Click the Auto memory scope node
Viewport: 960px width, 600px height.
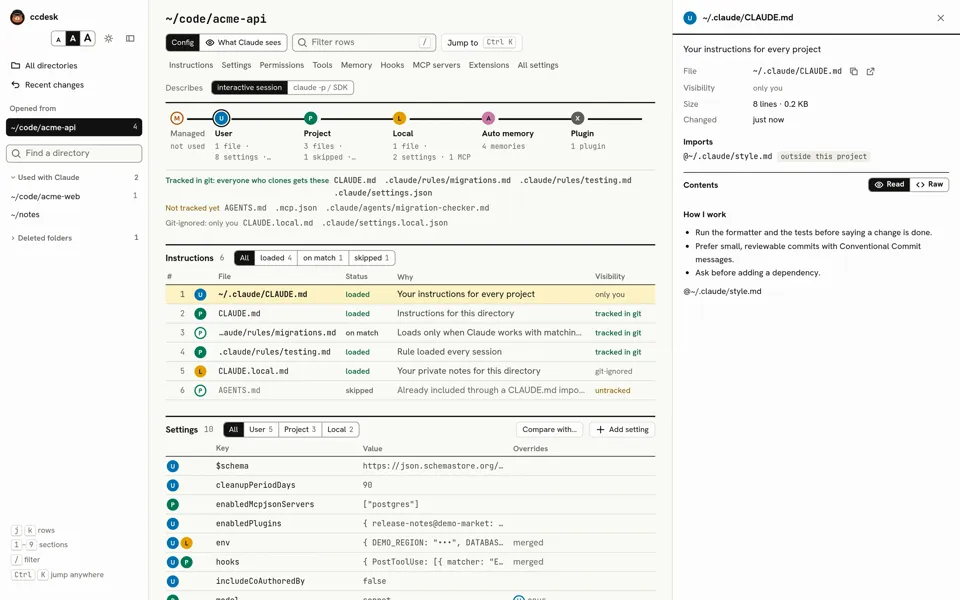(488, 118)
